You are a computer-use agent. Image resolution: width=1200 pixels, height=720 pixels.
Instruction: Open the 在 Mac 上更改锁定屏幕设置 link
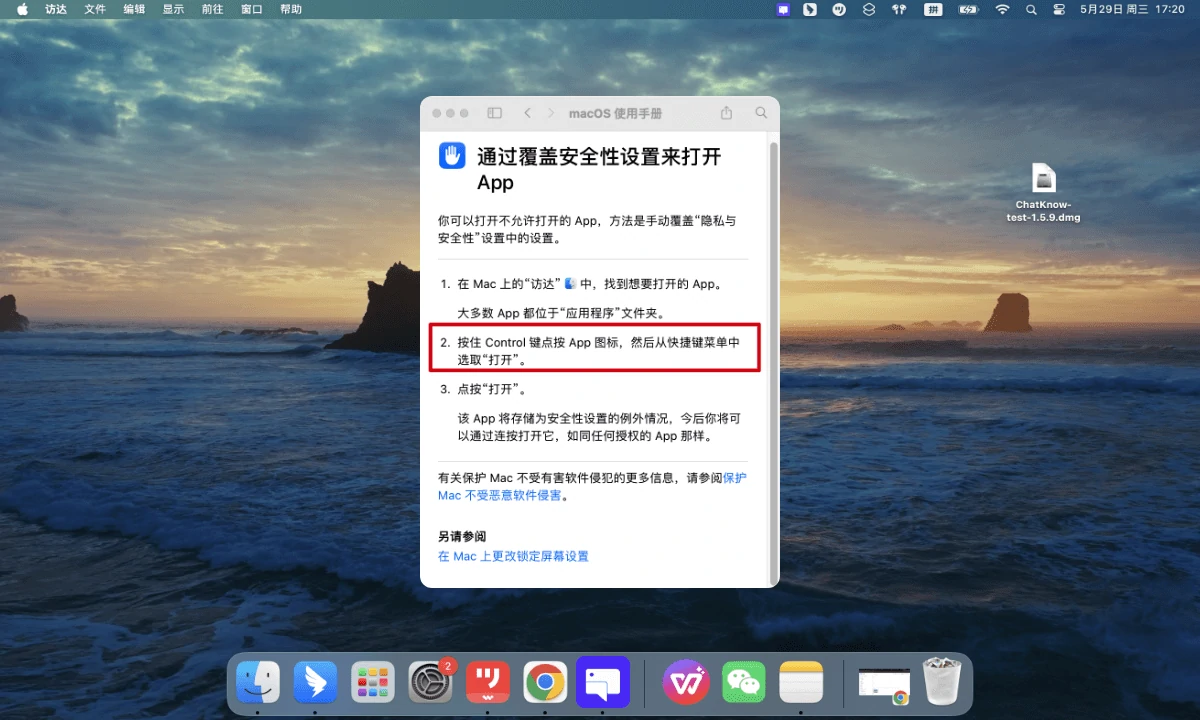[x=513, y=556]
